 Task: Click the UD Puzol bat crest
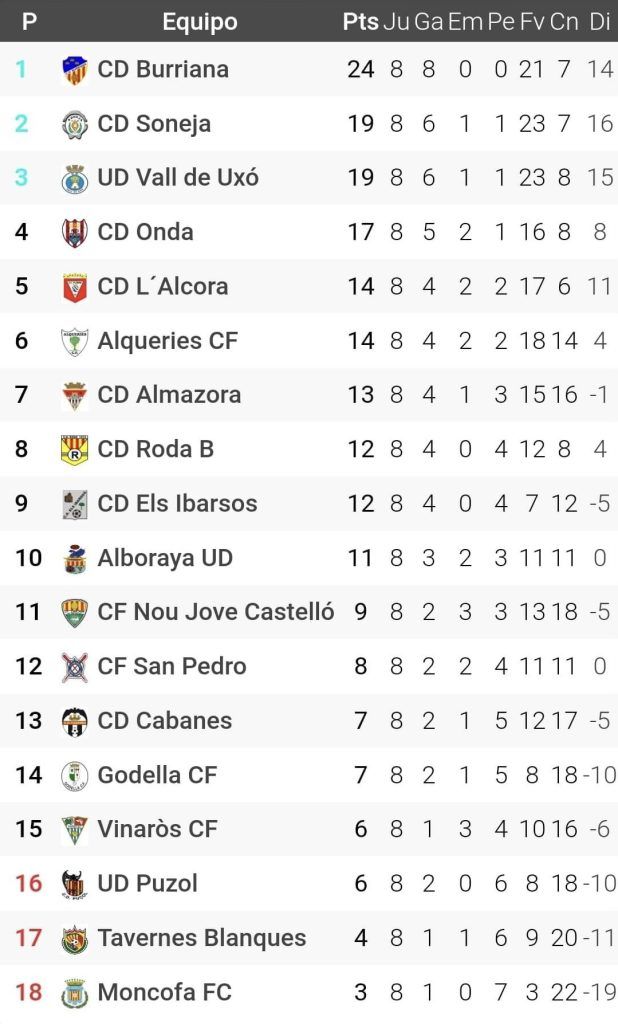point(74,884)
